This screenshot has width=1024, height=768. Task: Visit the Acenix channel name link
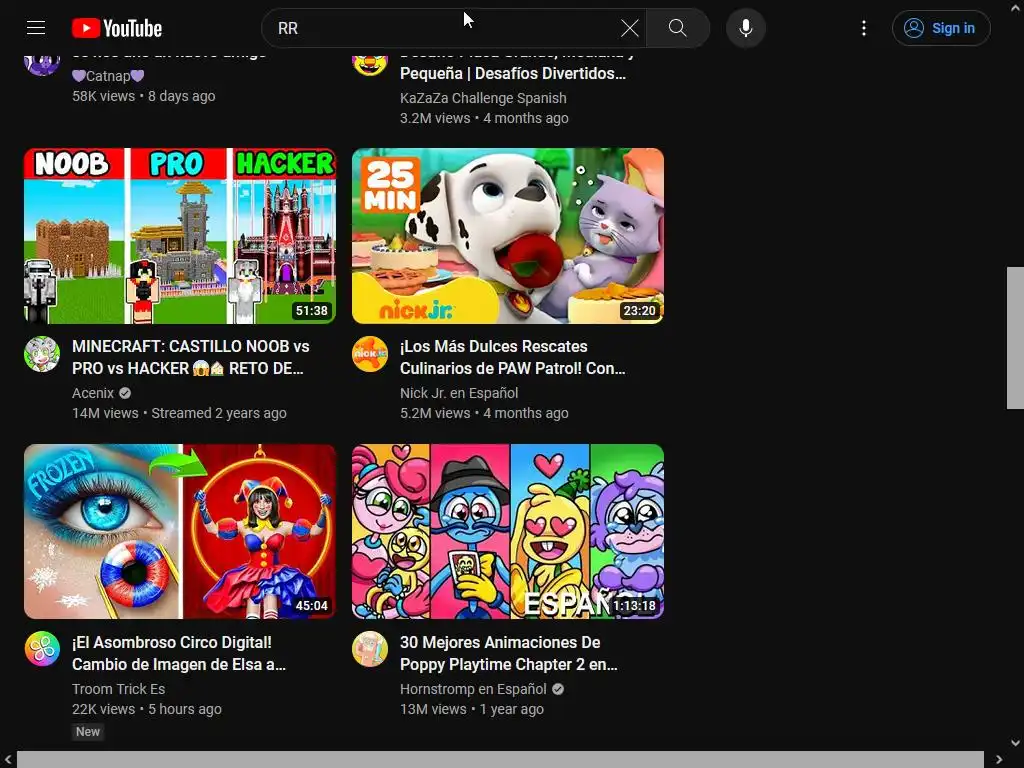coord(93,393)
